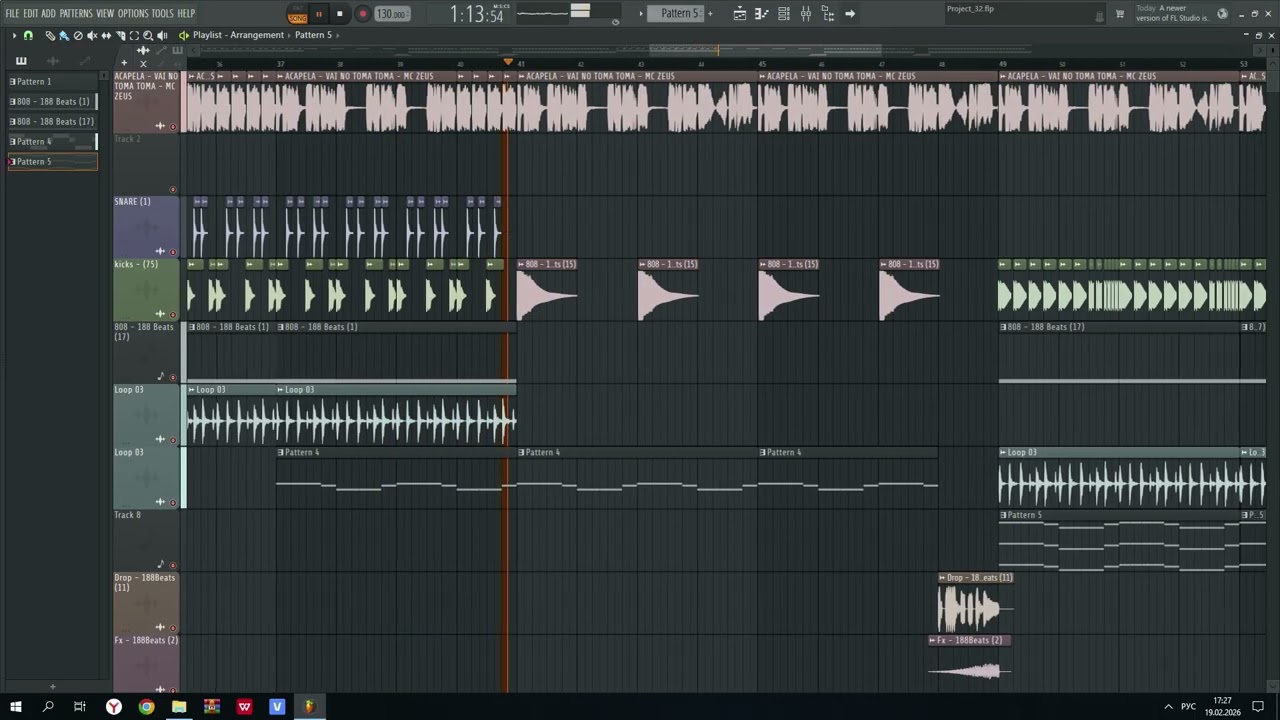Open the FL Studio shop cart
The image size is (1280, 720).
1120,14
